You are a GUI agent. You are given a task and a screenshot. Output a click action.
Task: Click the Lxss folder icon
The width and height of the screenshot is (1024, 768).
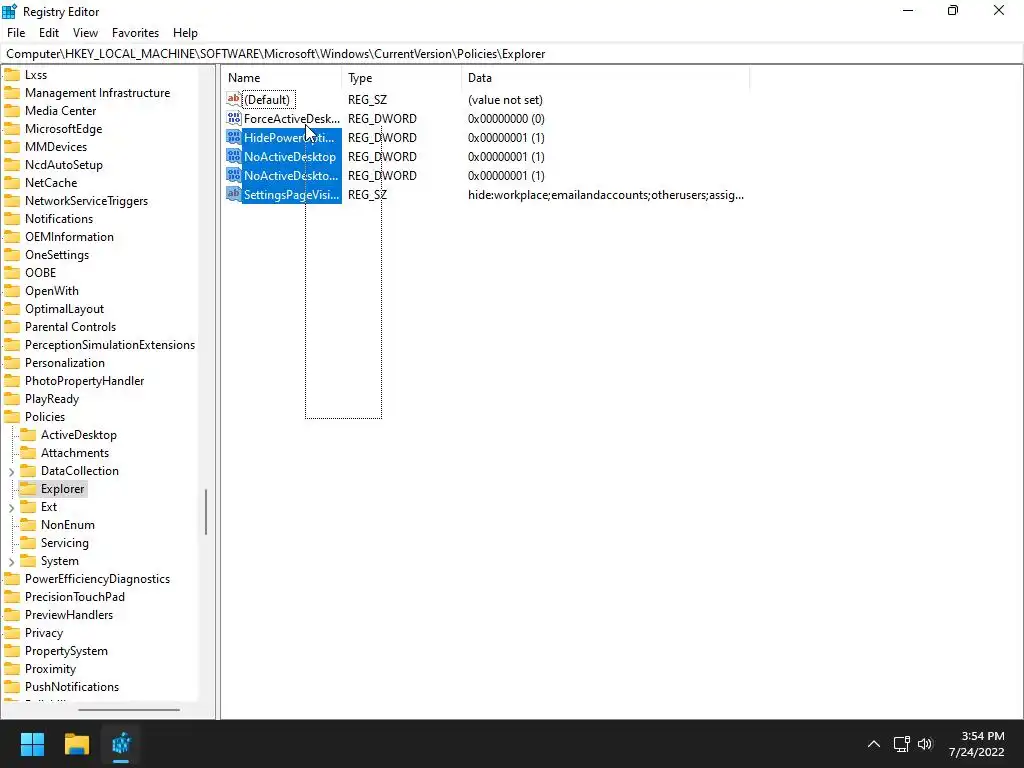point(12,74)
